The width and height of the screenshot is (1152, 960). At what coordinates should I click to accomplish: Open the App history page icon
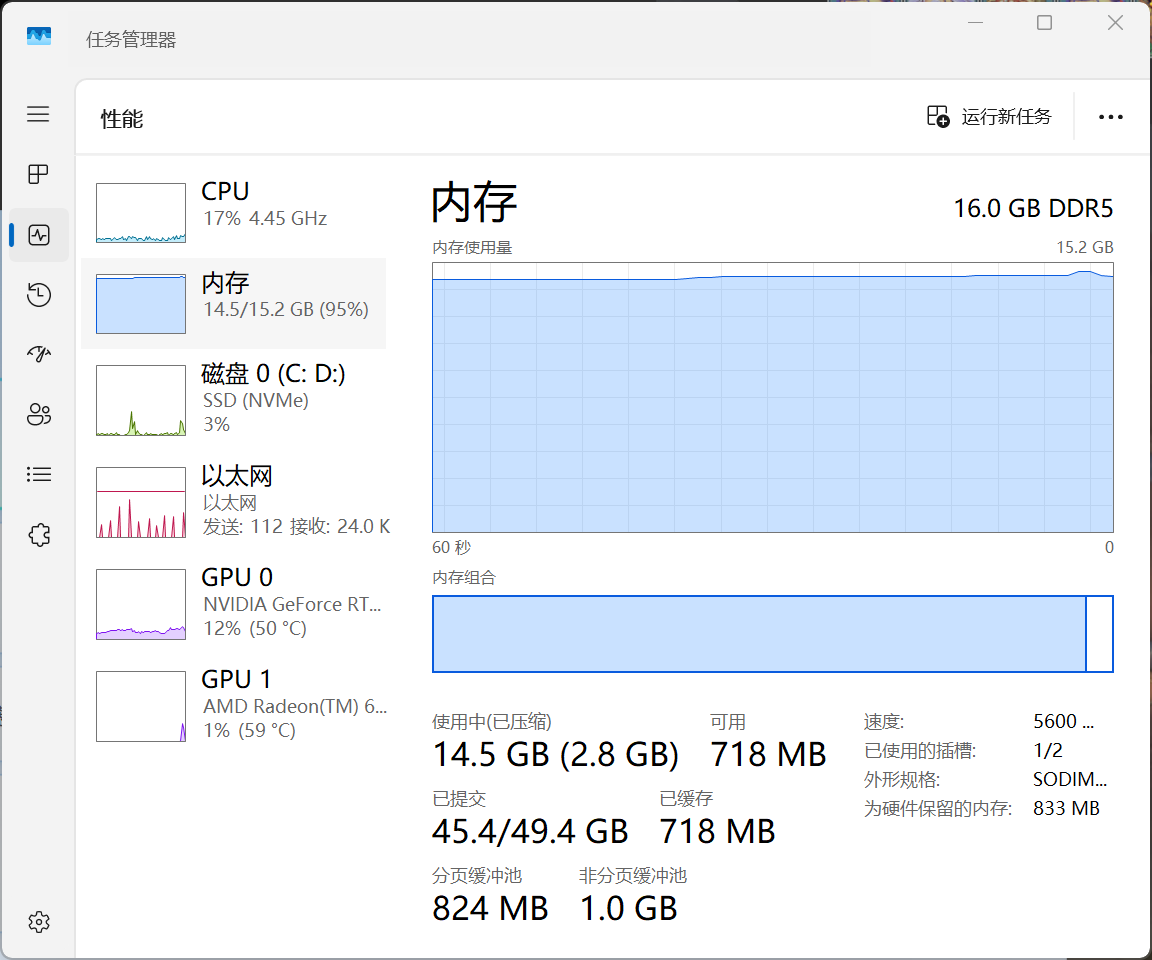point(39,295)
